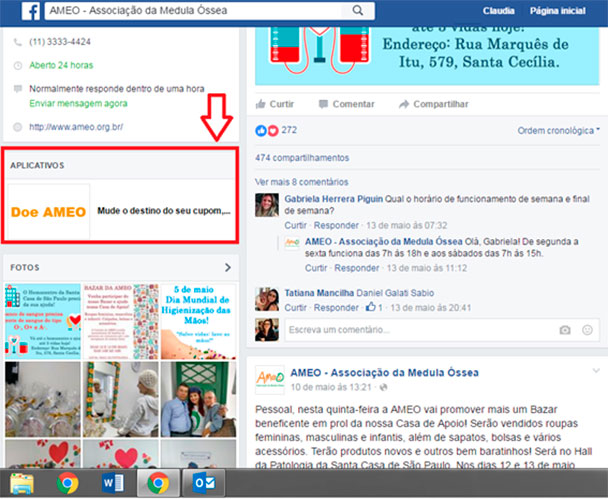This screenshot has width=608, height=499.
Task: Click Curtir under Gabriela's comment
Action: [x=295, y=225]
